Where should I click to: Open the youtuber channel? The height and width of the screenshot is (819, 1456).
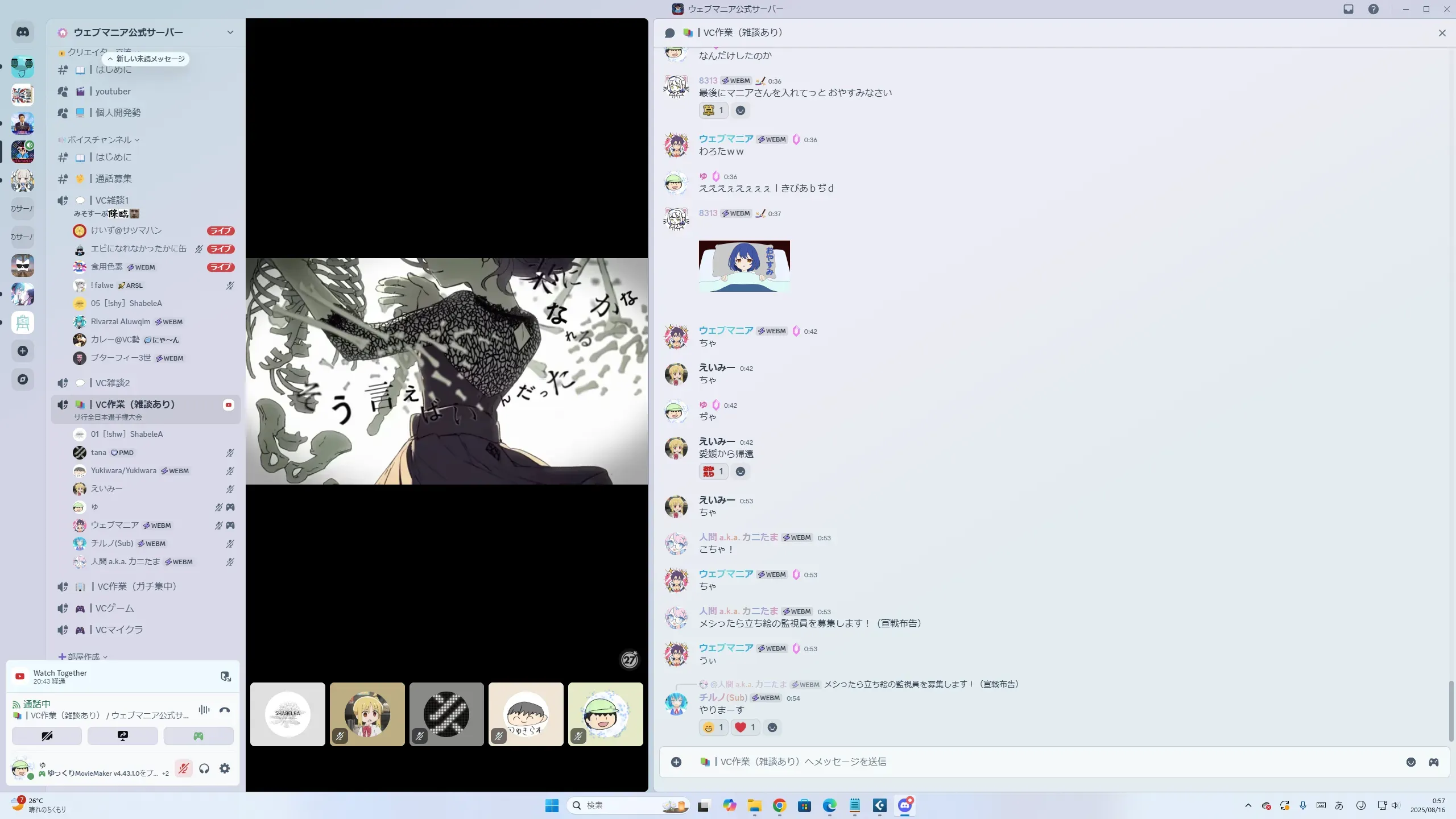[113, 91]
